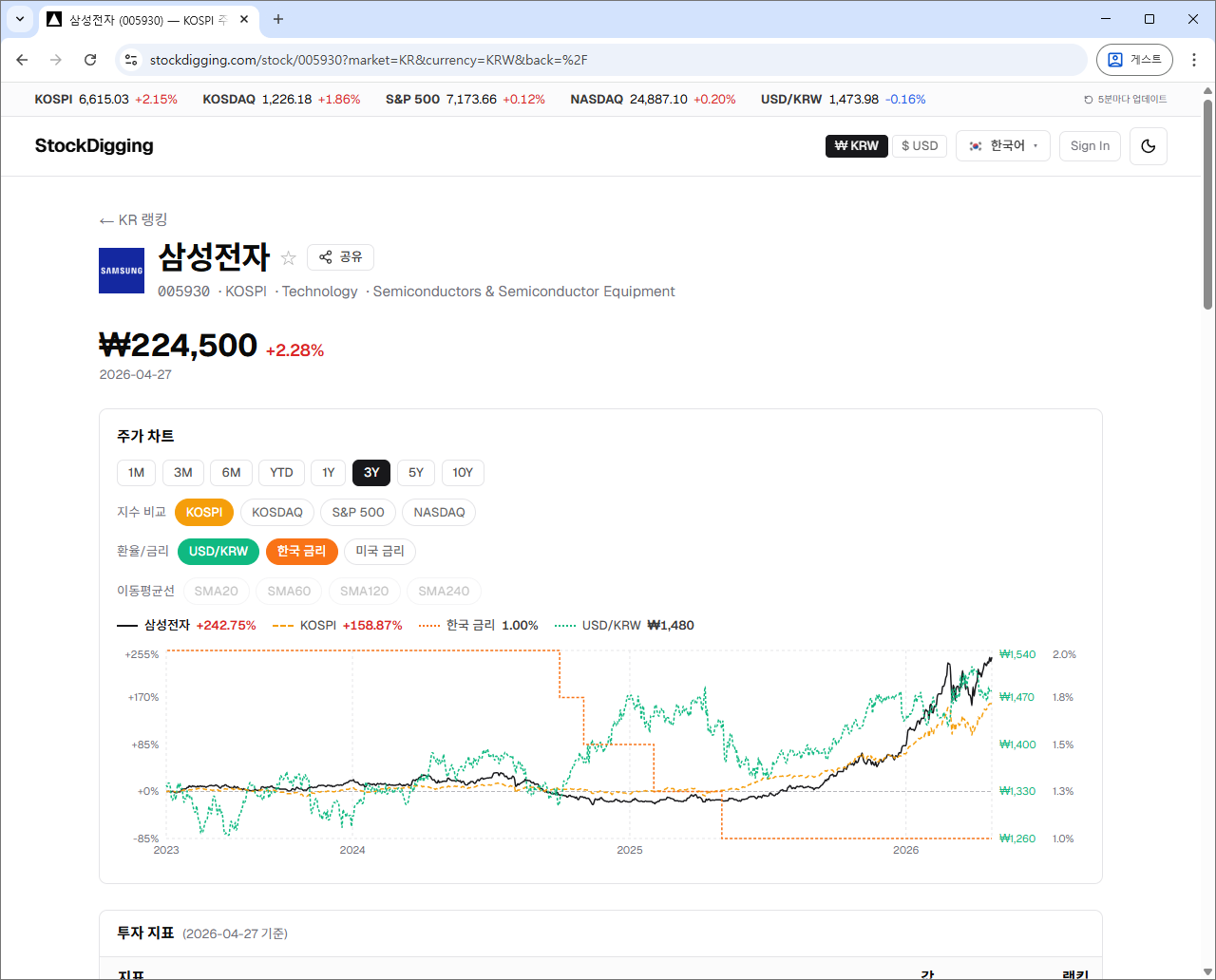The width and height of the screenshot is (1216, 980).
Task: Select the 1Y chart range
Action: (x=329, y=473)
